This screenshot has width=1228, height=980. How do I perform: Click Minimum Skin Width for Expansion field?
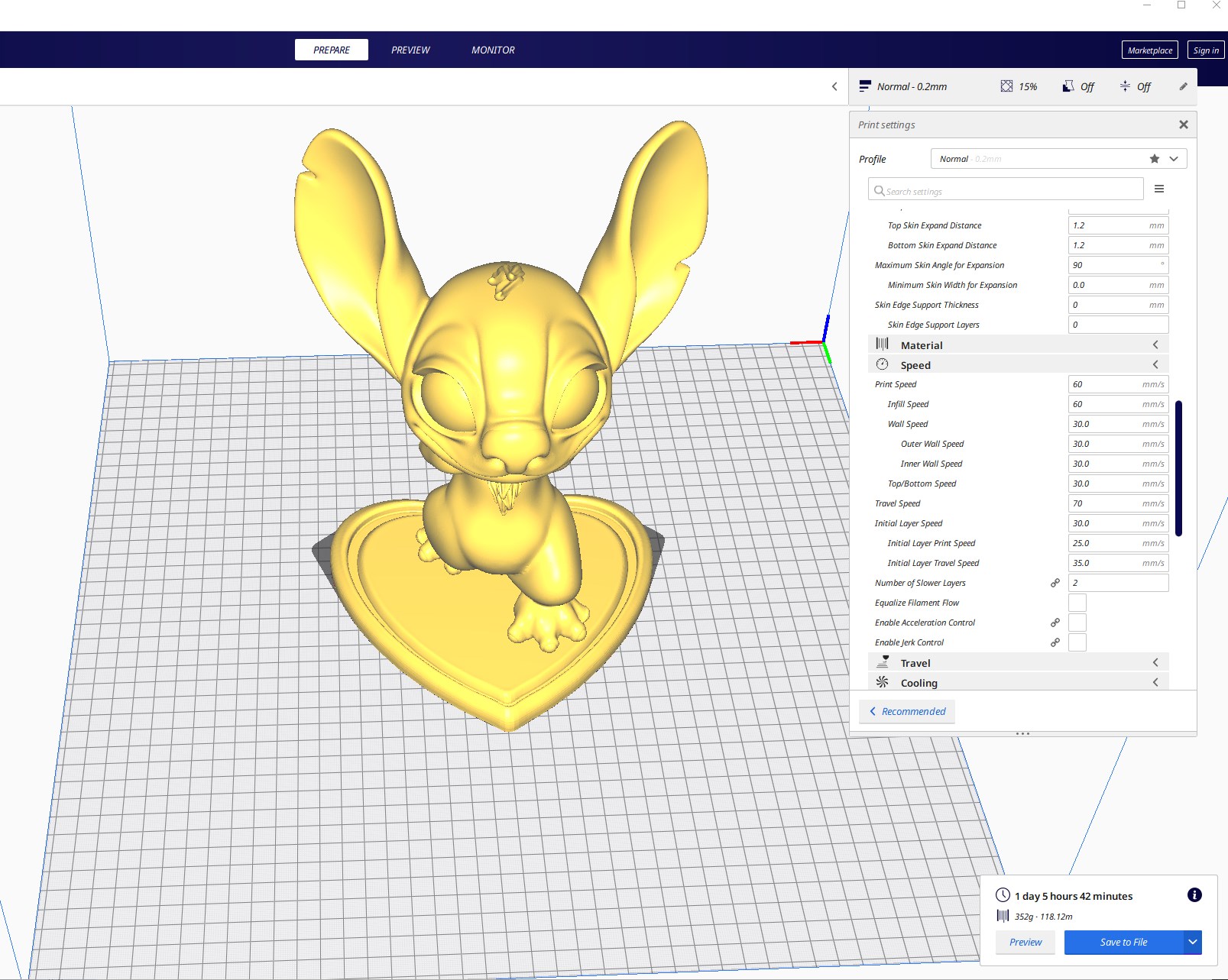pyautogui.click(x=1118, y=285)
